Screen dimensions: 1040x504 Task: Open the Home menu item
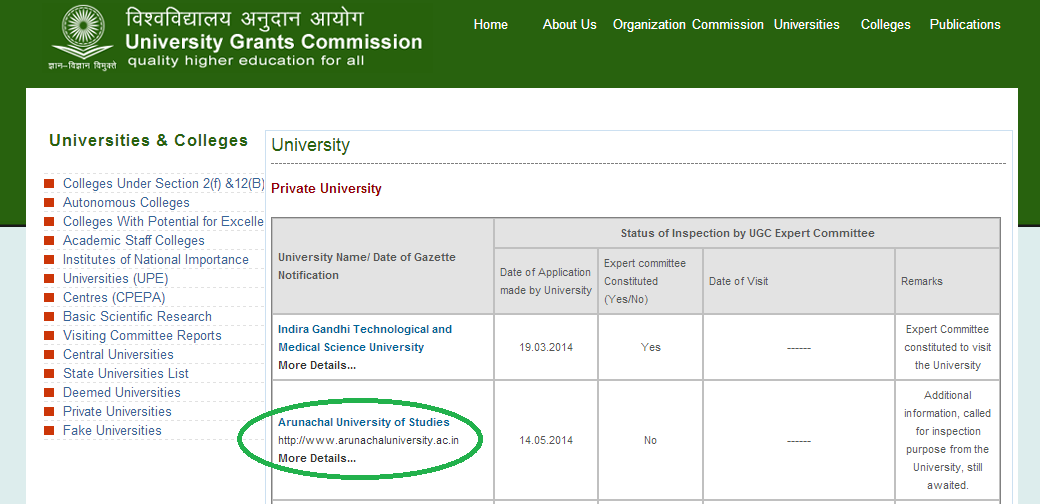[x=490, y=24]
